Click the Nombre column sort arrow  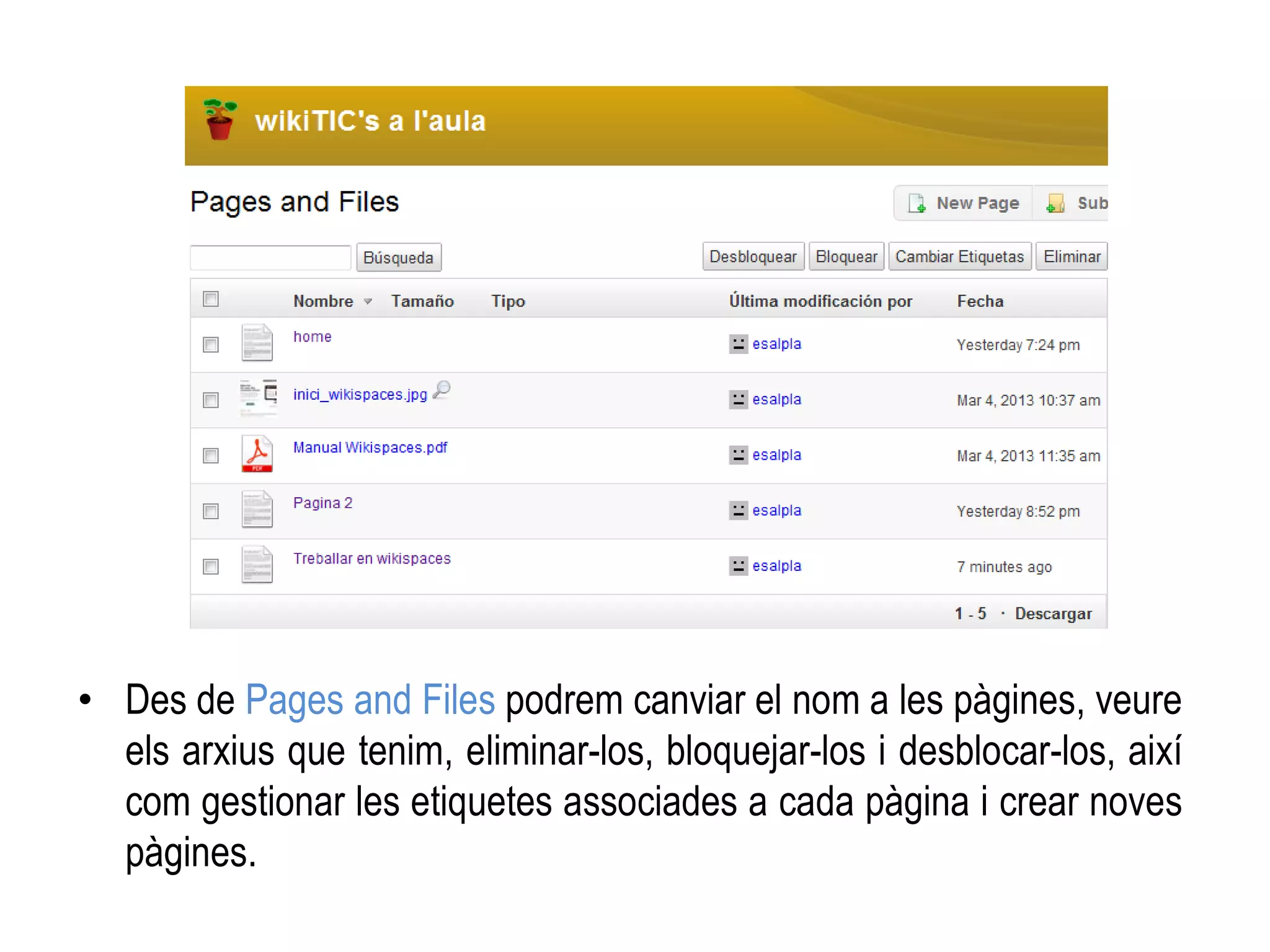[x=368, y=302]
